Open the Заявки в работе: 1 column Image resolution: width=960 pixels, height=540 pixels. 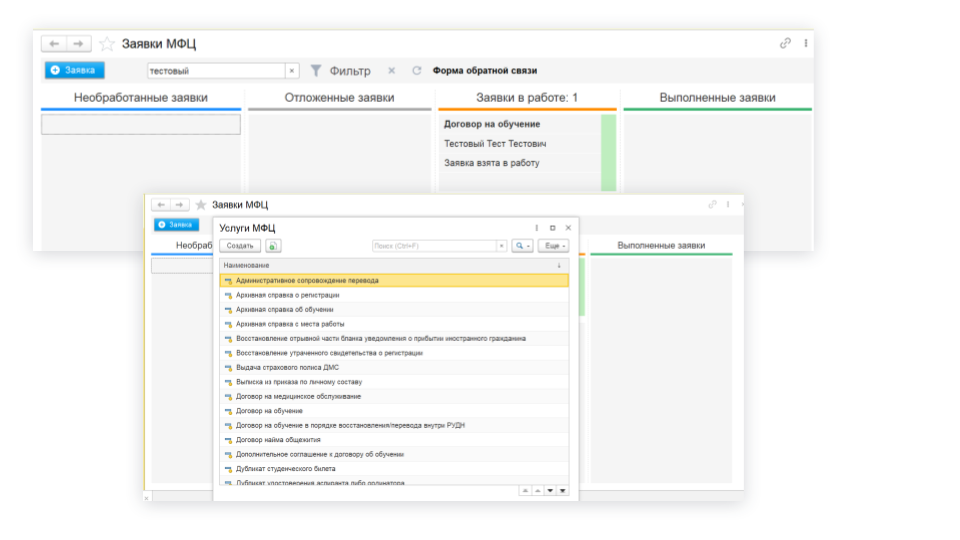tap(527, 98)
